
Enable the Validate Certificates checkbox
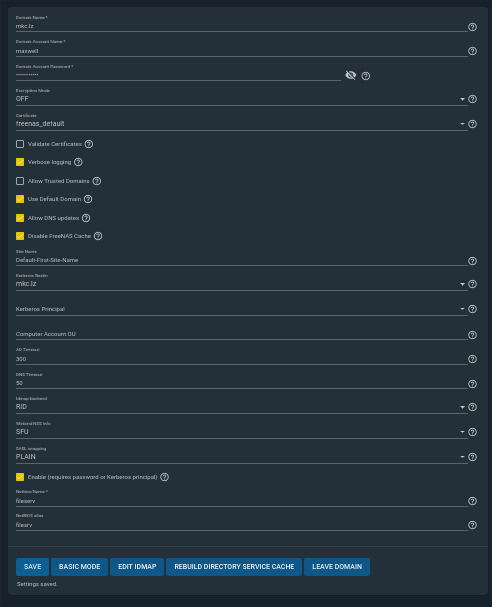pyautogui.click(x=20, y=144)
